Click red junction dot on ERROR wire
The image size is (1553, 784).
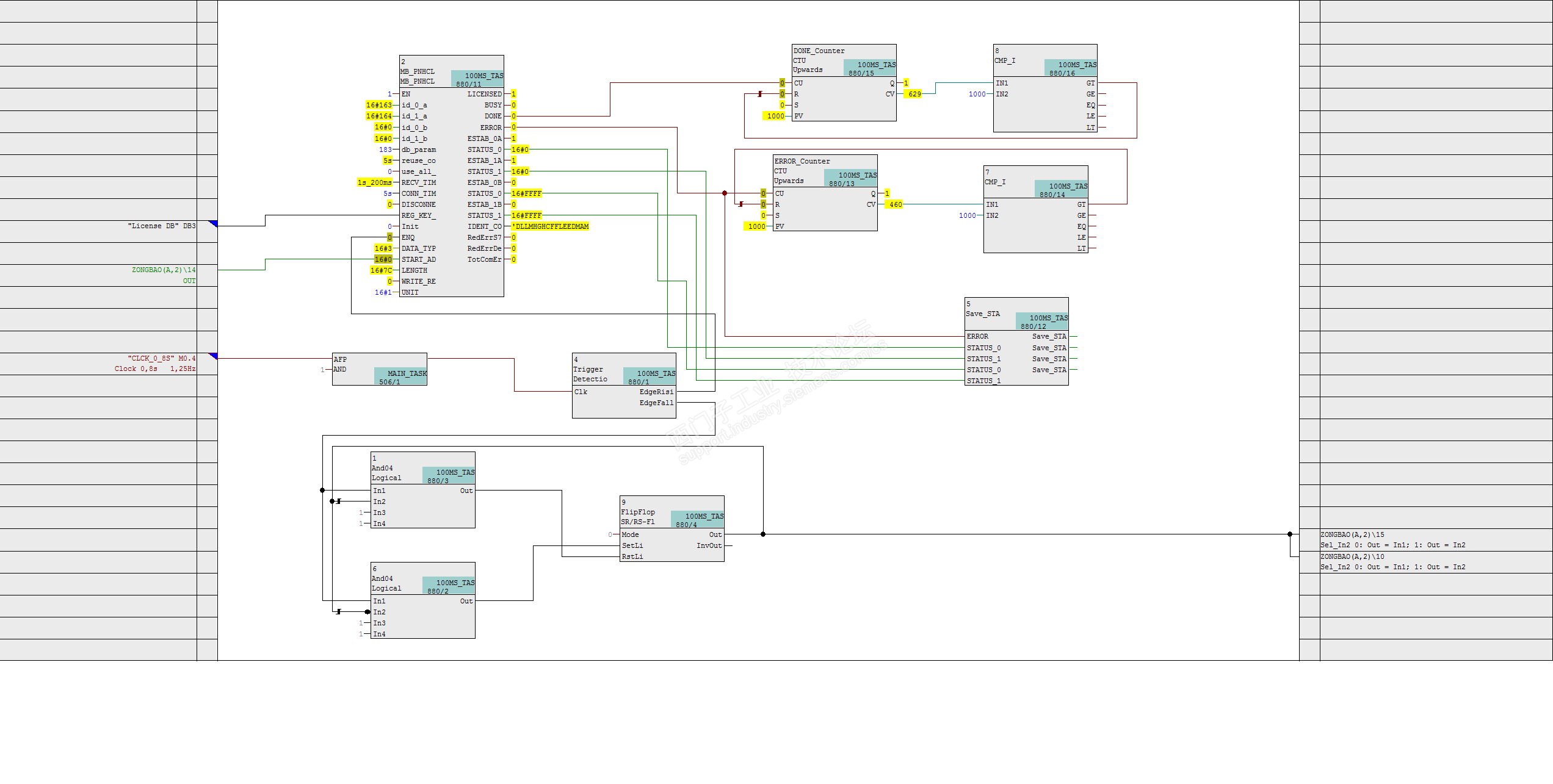(x=725, y=193)
